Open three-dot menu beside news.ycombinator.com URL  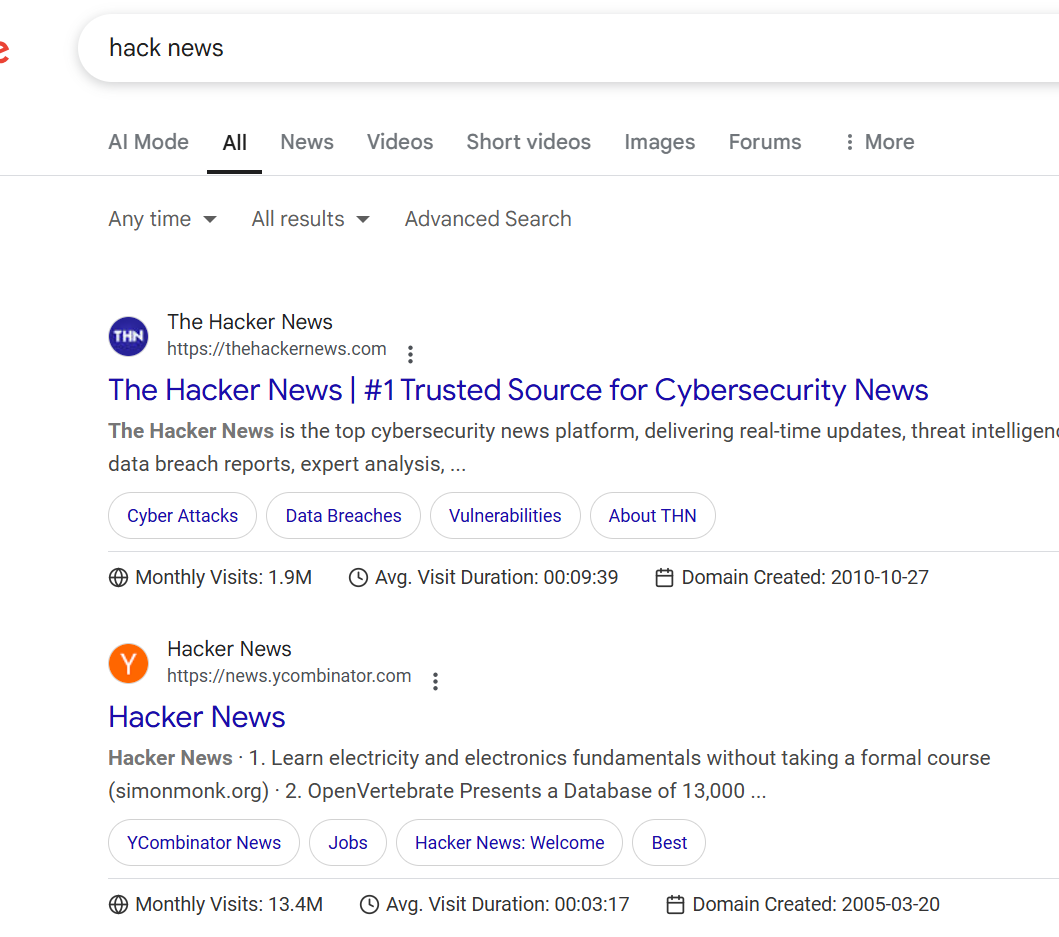click(435, 680)
